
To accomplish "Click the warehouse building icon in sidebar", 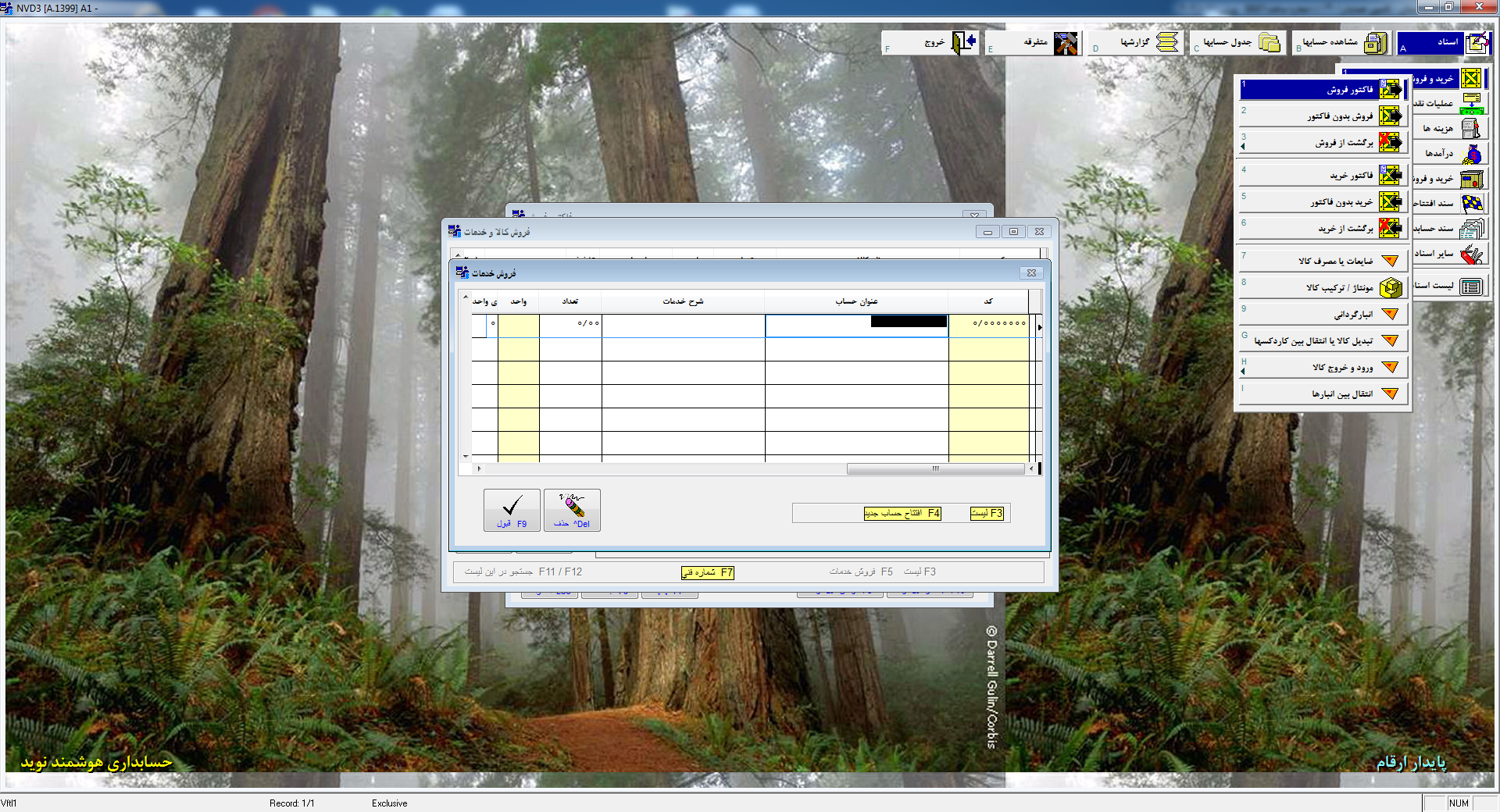I will (1472, 179).
